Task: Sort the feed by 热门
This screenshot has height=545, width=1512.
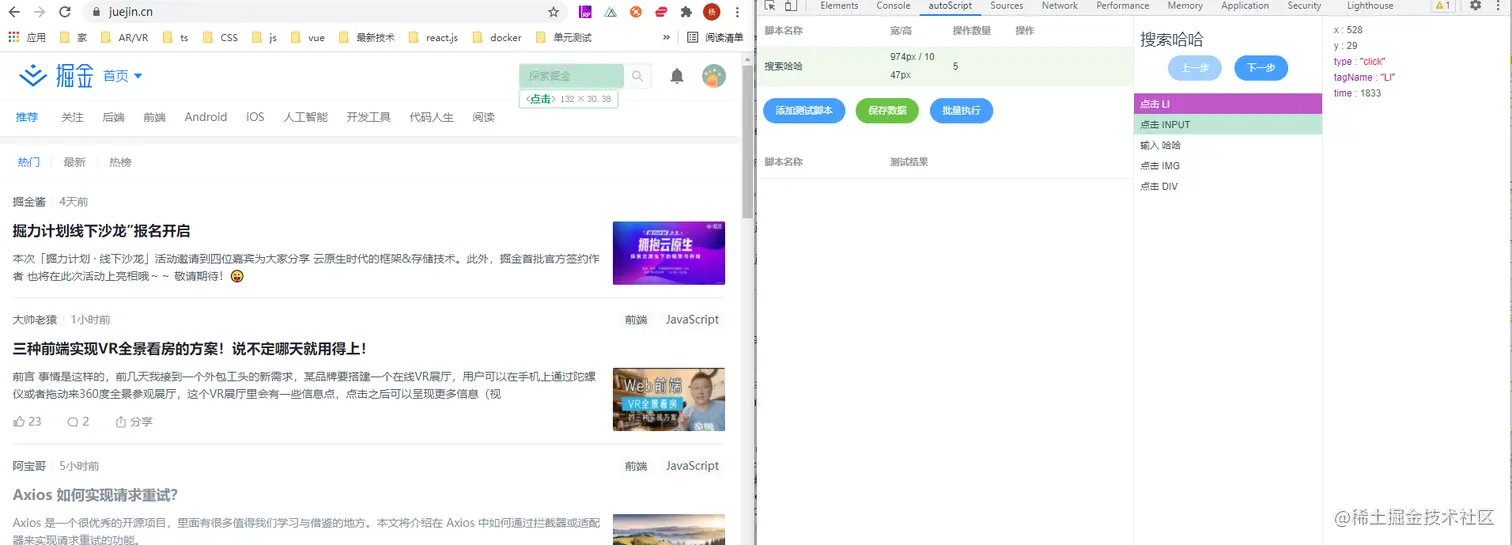Action: click(x=29, y=162)
